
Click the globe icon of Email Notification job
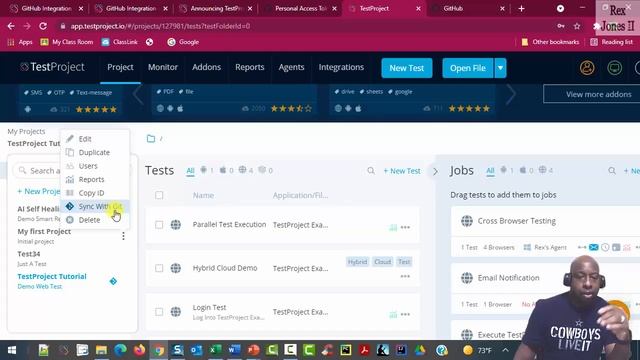point(467,278)
